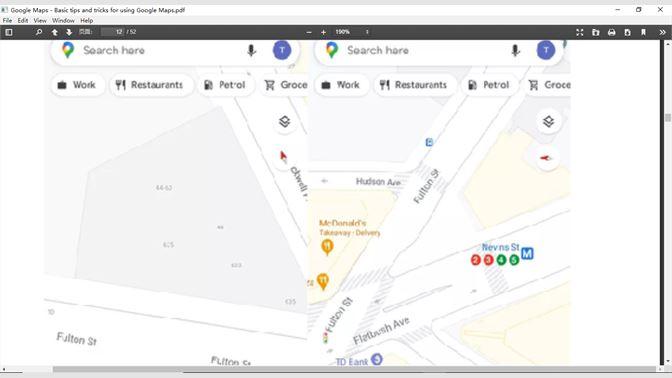Screen dimensions: 672x378
Task: Click the '/ 52' total pages text
Action: (131, 32)
